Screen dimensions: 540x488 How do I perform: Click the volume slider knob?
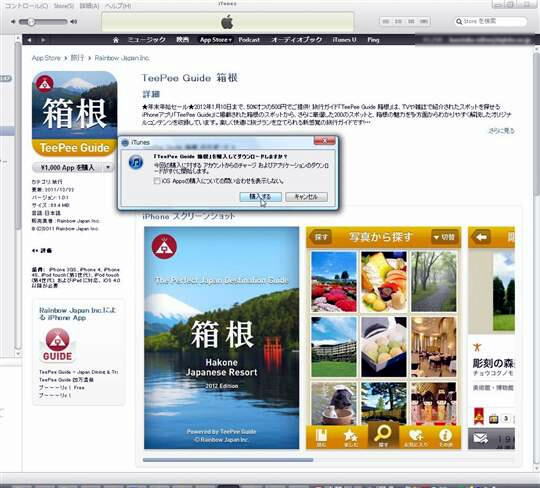point(31,22)
